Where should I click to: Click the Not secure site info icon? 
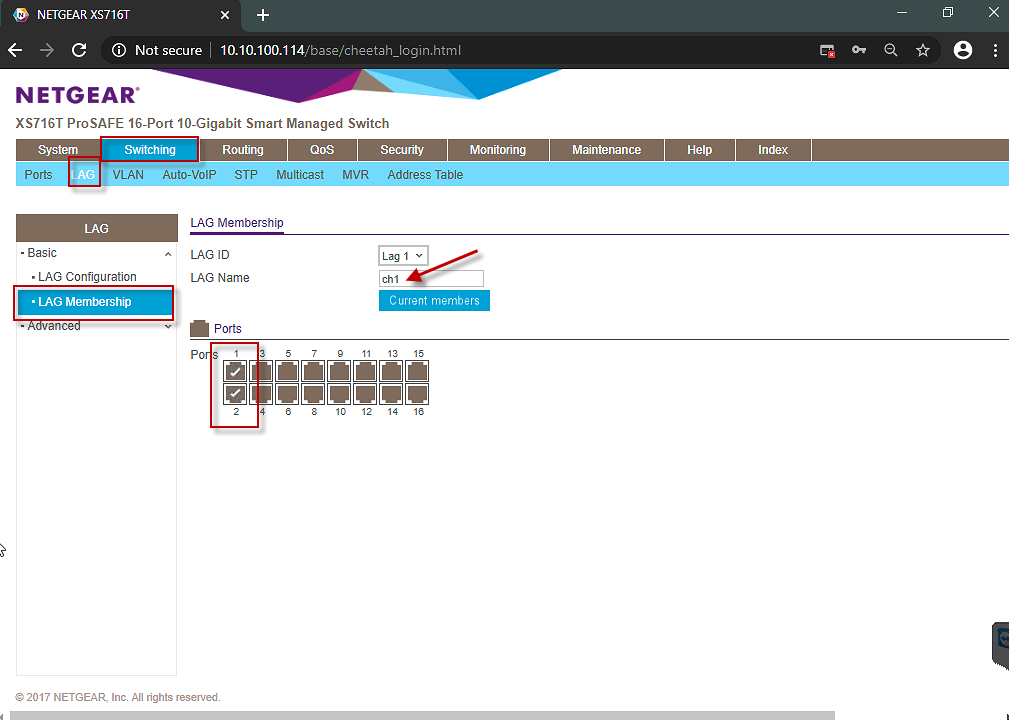[x=119, y=50]
